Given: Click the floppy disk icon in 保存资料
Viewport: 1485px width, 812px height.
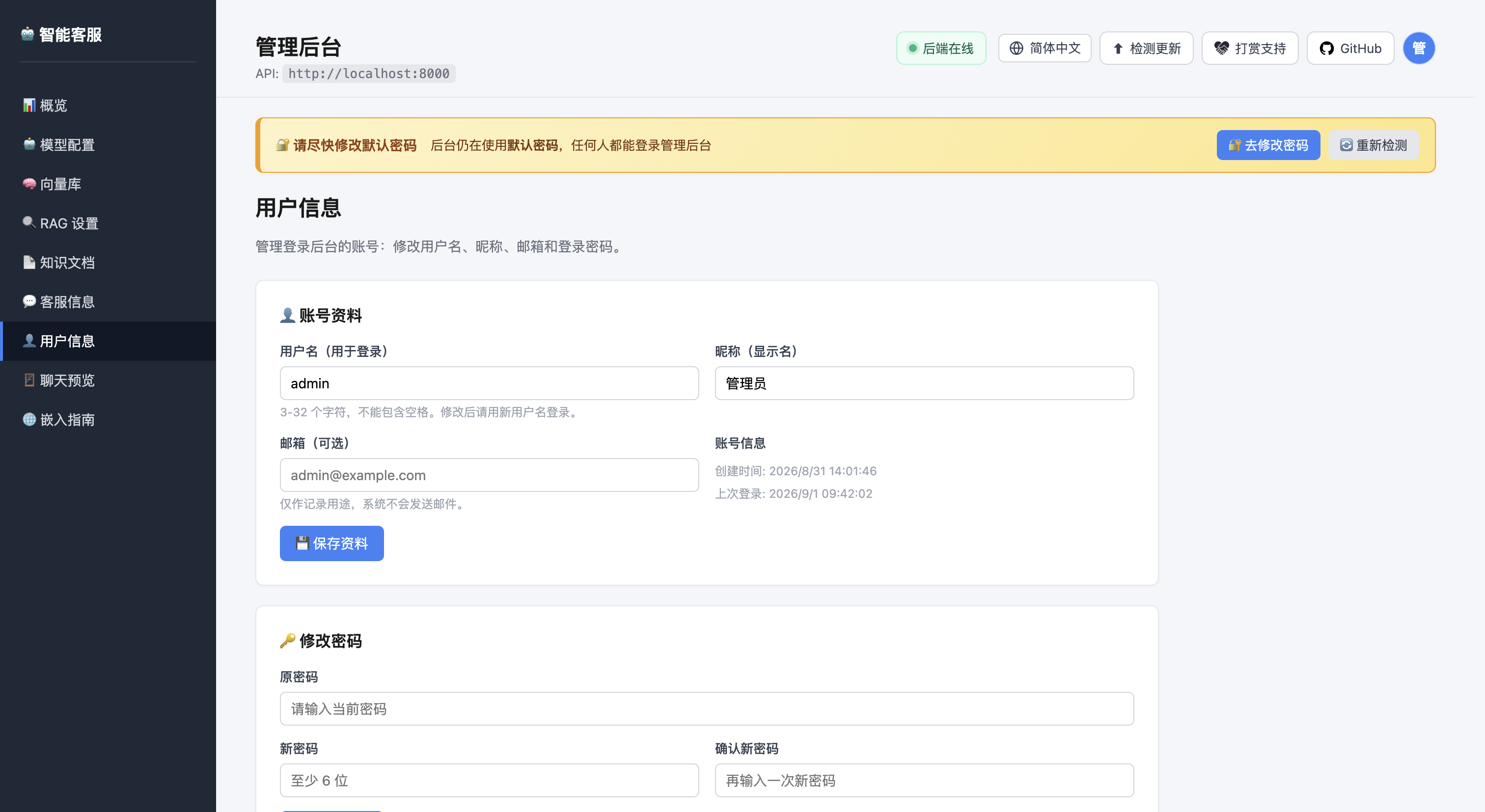Looking at the screenshot, I should [302, 543].
